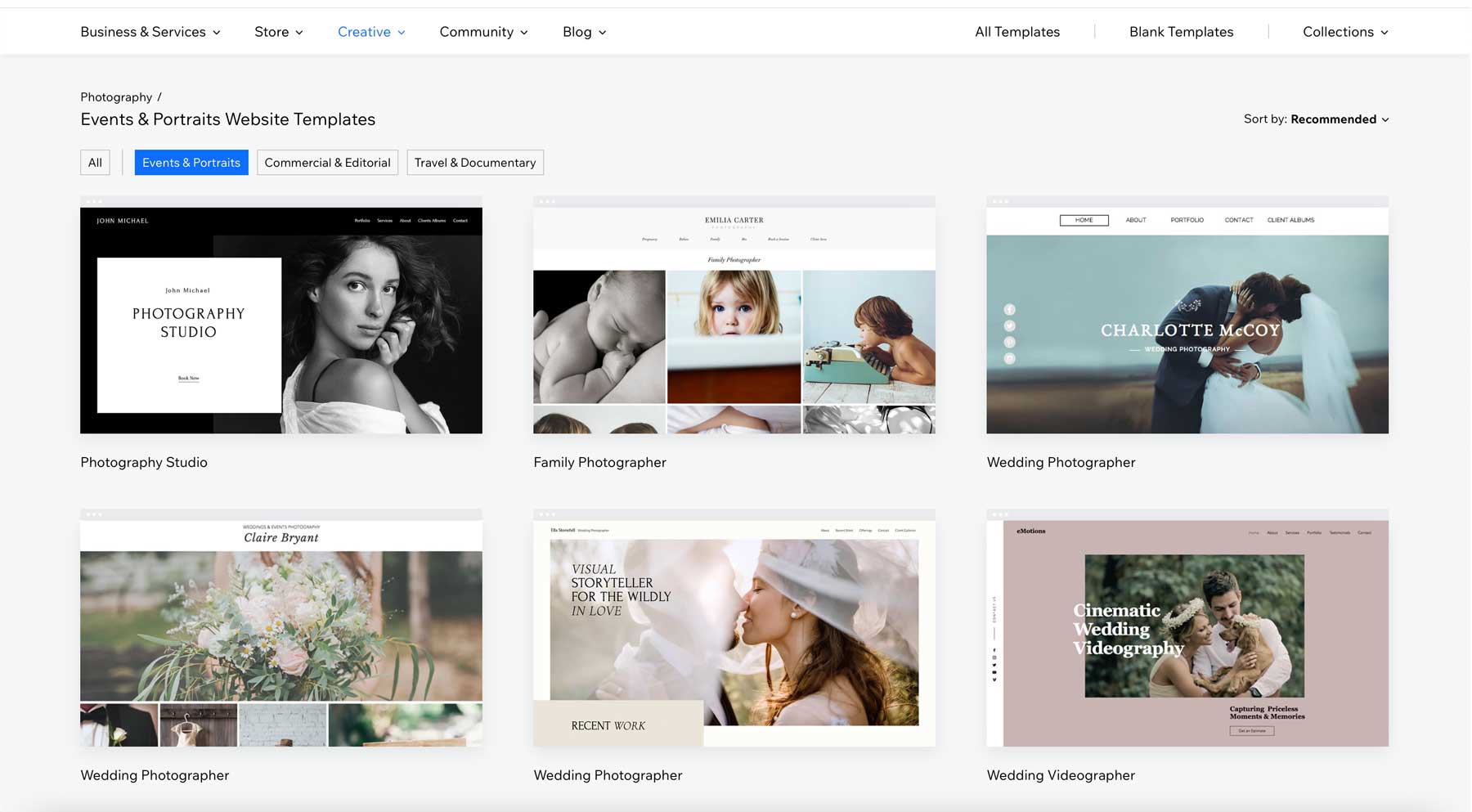Open Blank Templates

1180,31
